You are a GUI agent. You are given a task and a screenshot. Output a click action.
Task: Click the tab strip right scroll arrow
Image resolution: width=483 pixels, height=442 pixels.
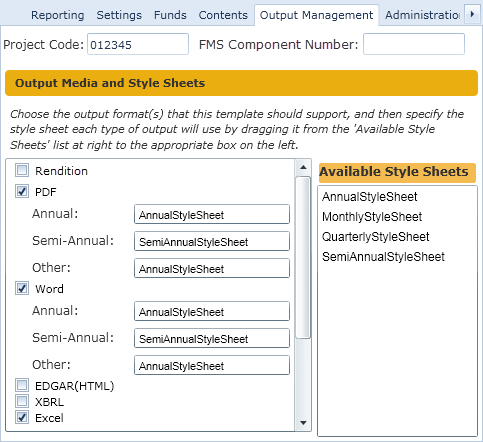tap(472, 14)
